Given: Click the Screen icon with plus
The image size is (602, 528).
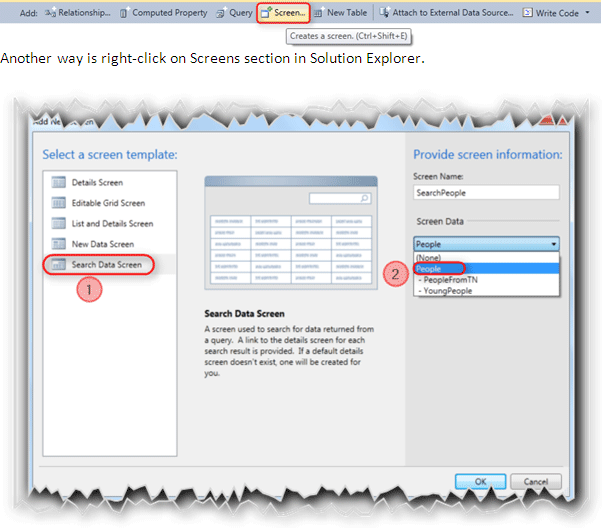Looking at the screenshot, I should pos(266,13).
